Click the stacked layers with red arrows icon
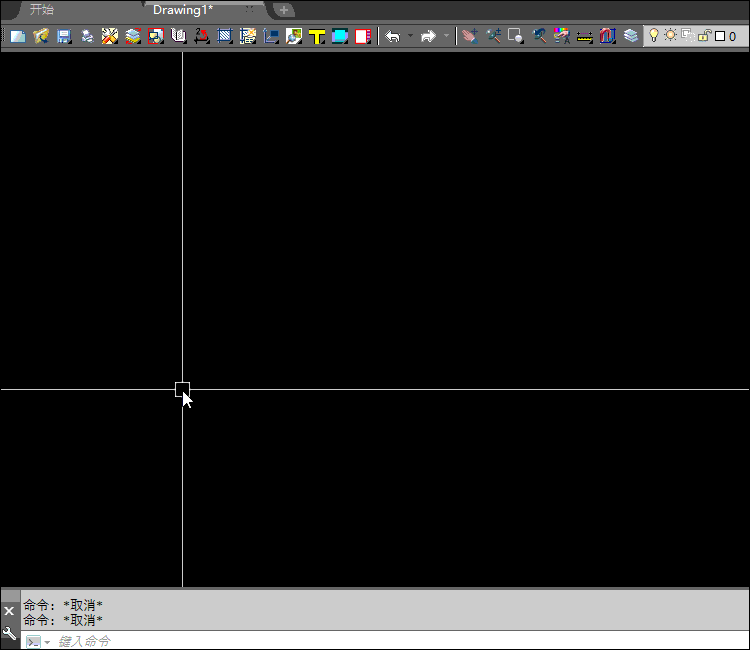The height and width of the screenshot is (650, 750). click(132, 36)
